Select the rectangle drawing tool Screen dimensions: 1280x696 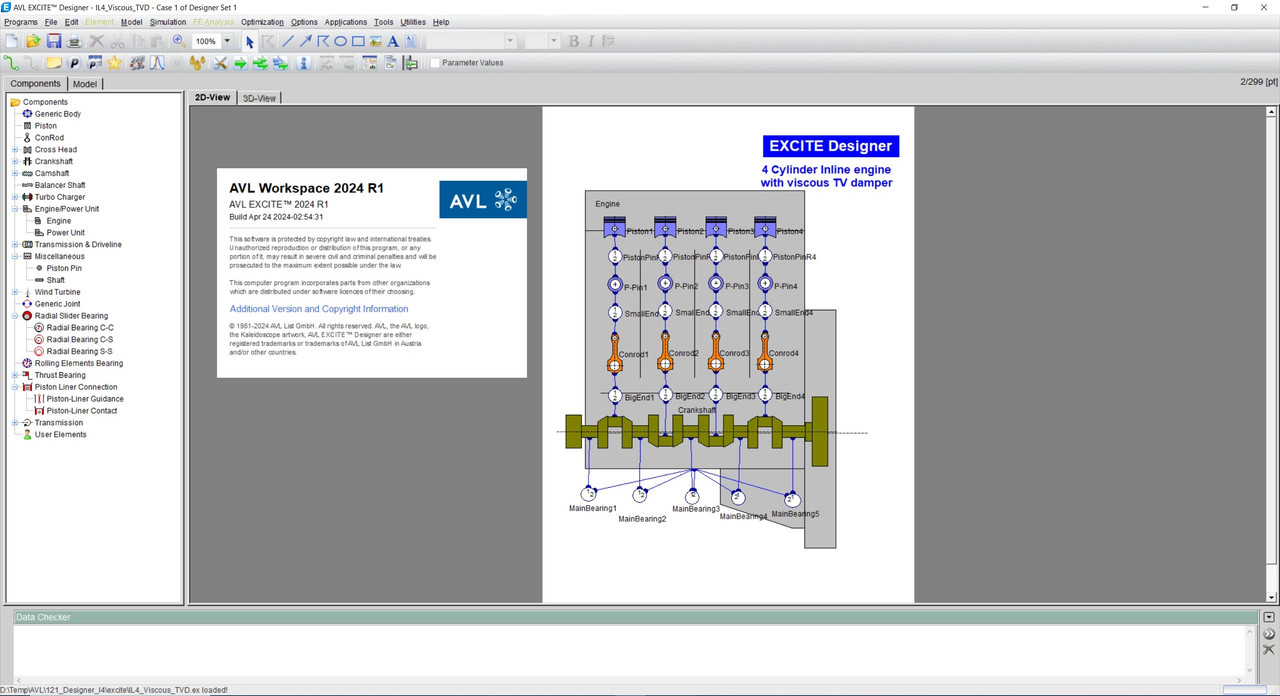coord(358,41)
